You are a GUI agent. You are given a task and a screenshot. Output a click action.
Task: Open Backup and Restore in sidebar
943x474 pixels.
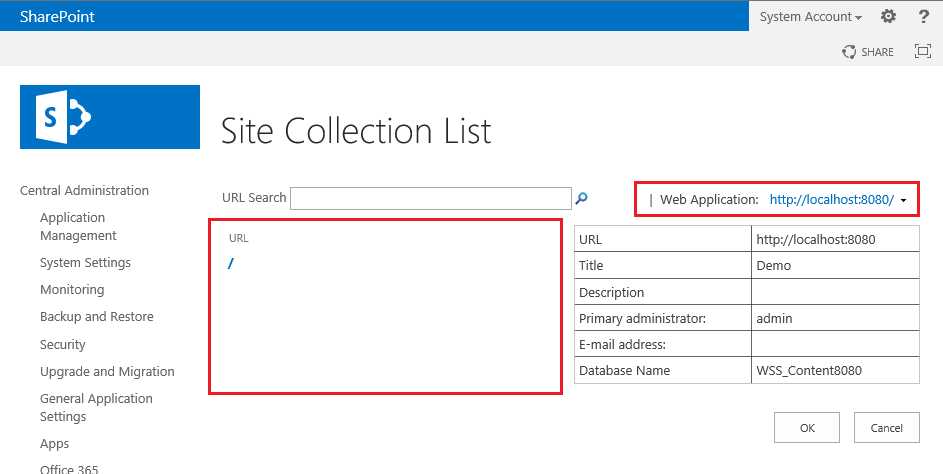pos(97,317)
